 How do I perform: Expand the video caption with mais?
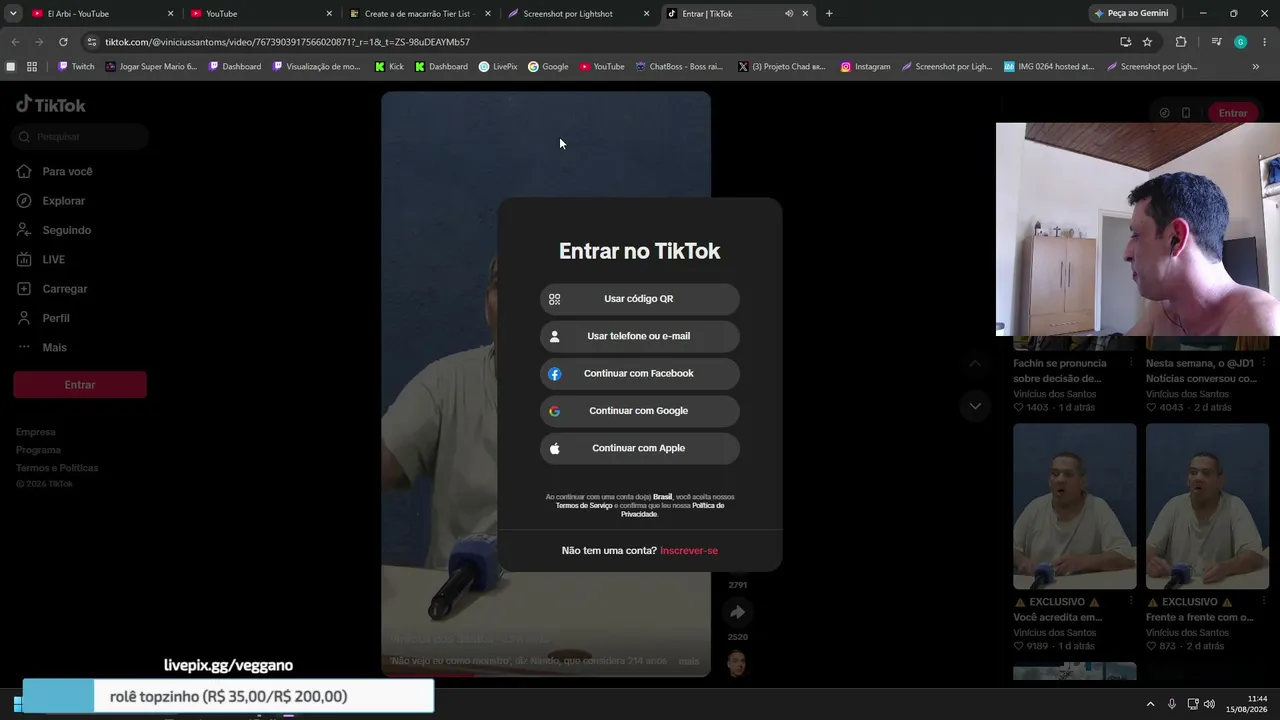(x=689, y=661)
